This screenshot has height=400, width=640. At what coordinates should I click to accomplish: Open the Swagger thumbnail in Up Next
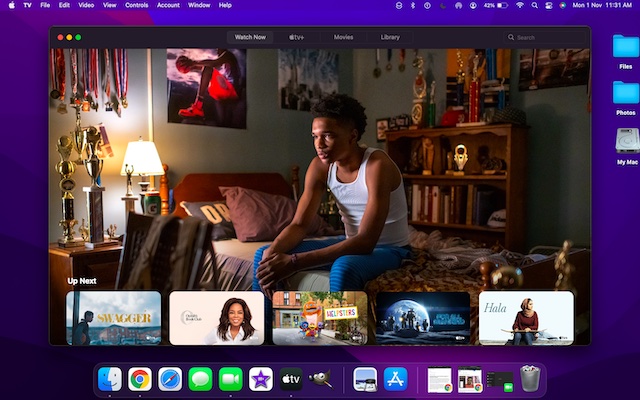[x=113, y=318]
